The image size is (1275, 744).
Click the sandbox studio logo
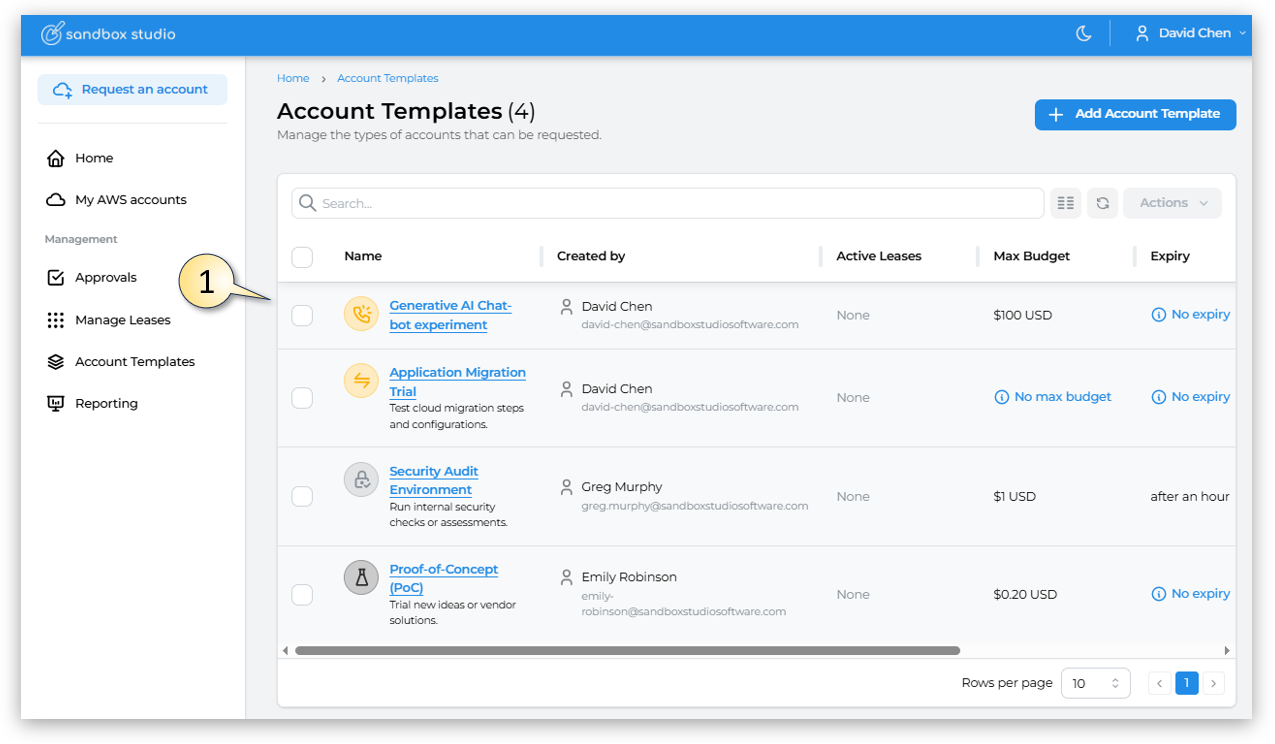(x=108, y=34)
